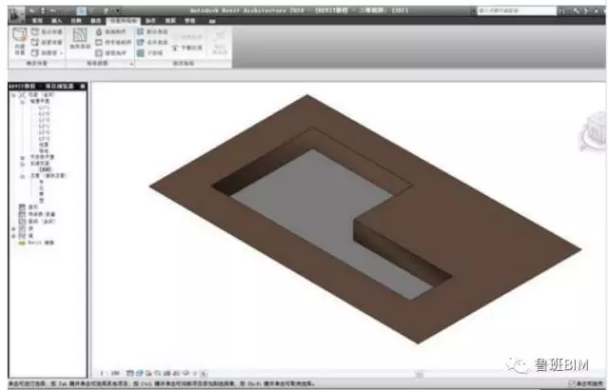609x390 pixels.
Task: Click the Visual Style icon in view bar
Action: click(139, 373)
